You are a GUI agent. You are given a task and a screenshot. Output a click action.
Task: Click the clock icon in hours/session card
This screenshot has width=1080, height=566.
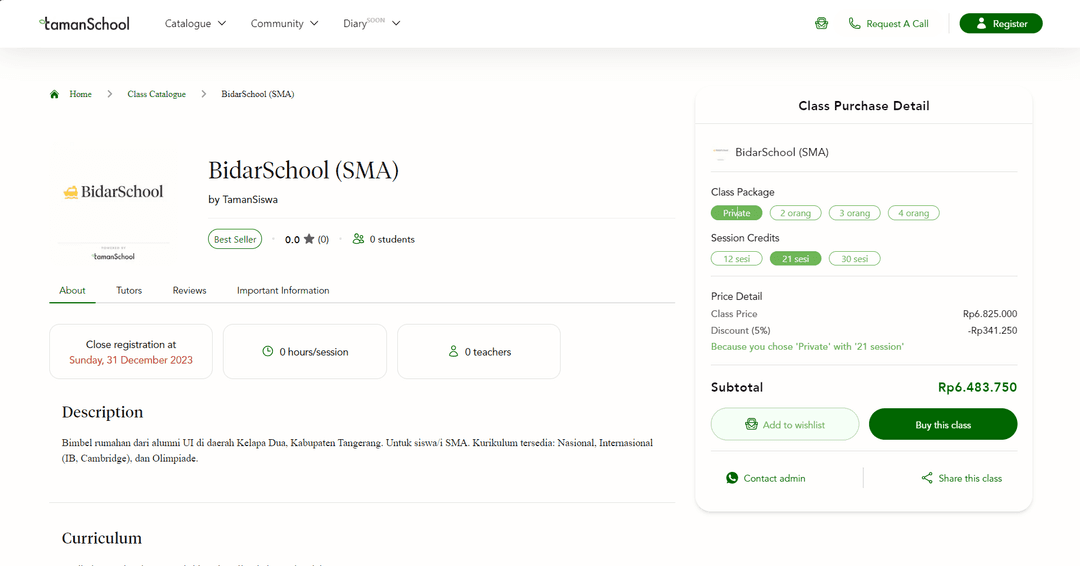(x=268, y=351)
